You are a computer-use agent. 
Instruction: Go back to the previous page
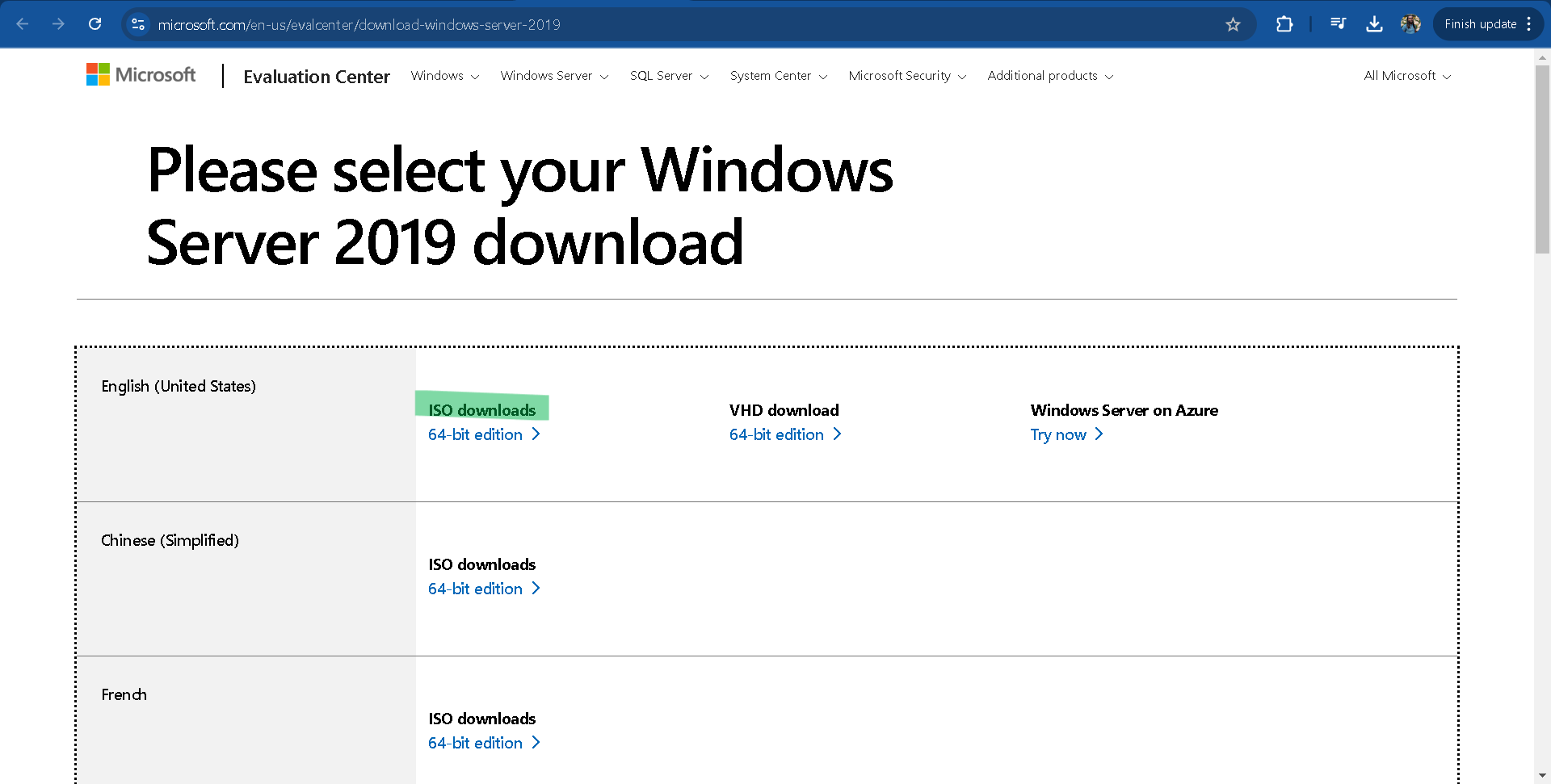(x=23, y=24)
